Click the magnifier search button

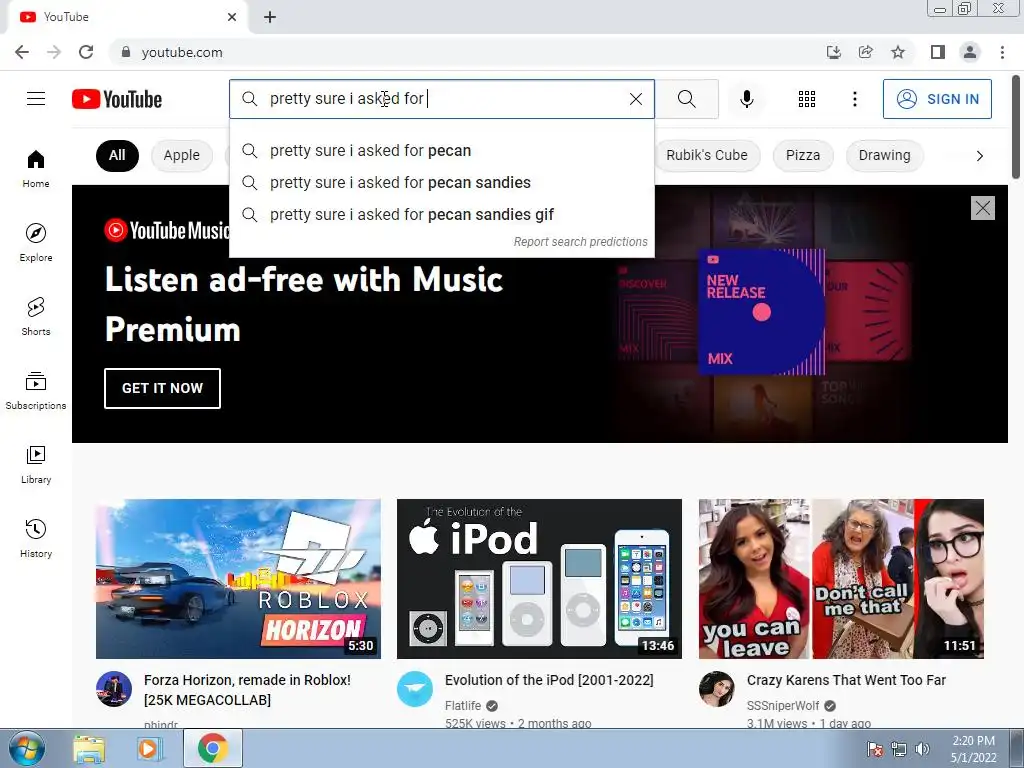[x=686, y=99]
